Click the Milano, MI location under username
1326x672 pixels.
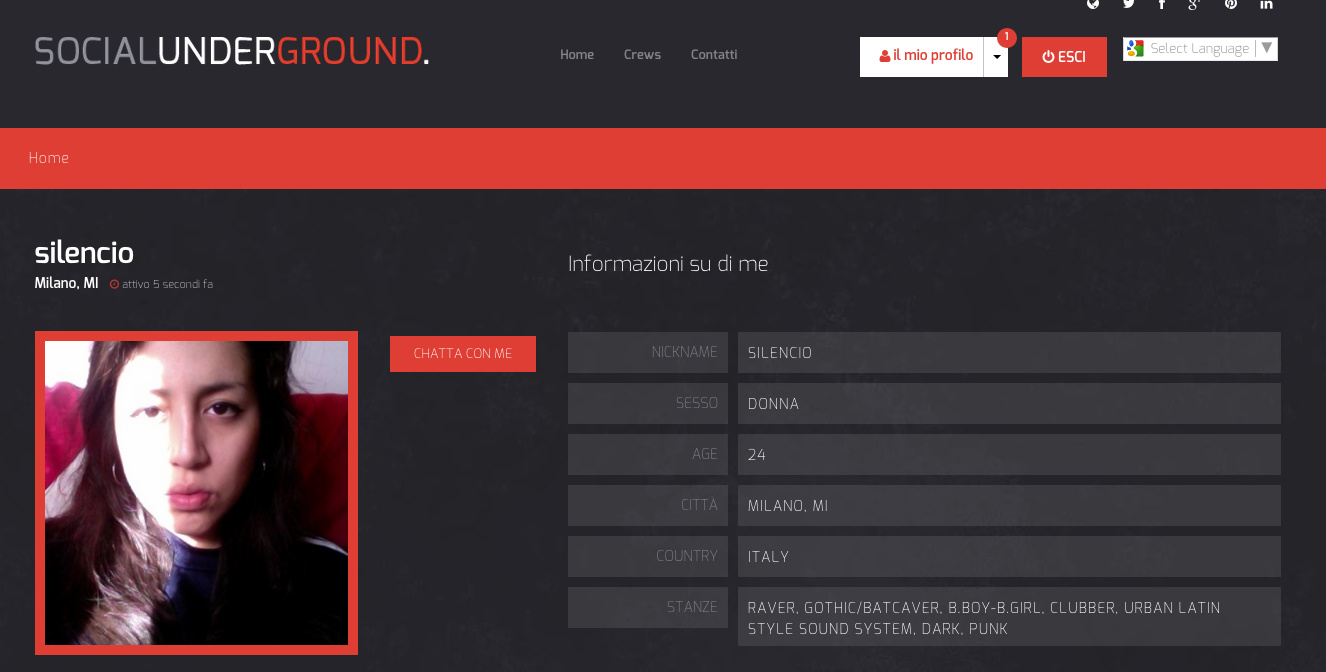tap(66, 283)
